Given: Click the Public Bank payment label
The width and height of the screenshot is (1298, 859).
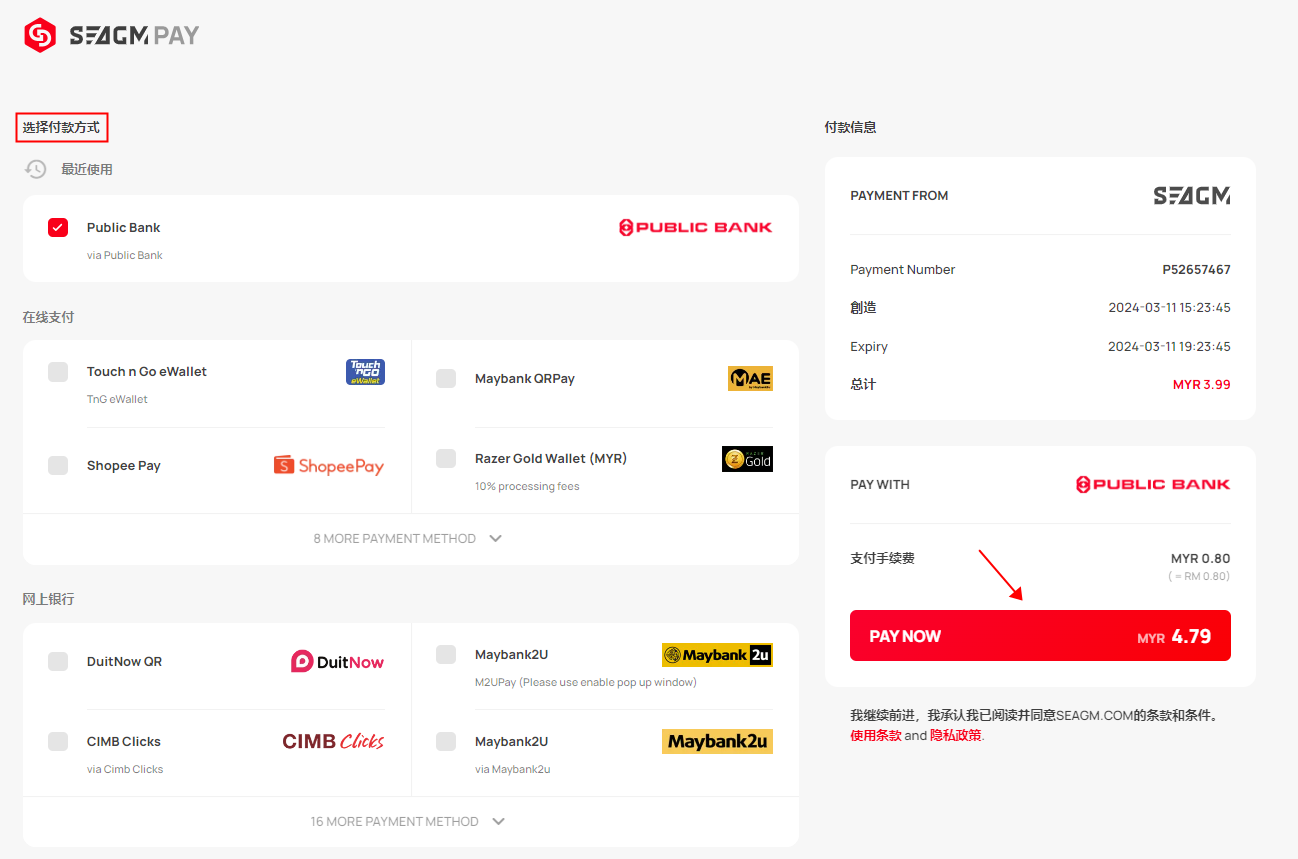Looking at the screenshot, I should coord(123,227).
